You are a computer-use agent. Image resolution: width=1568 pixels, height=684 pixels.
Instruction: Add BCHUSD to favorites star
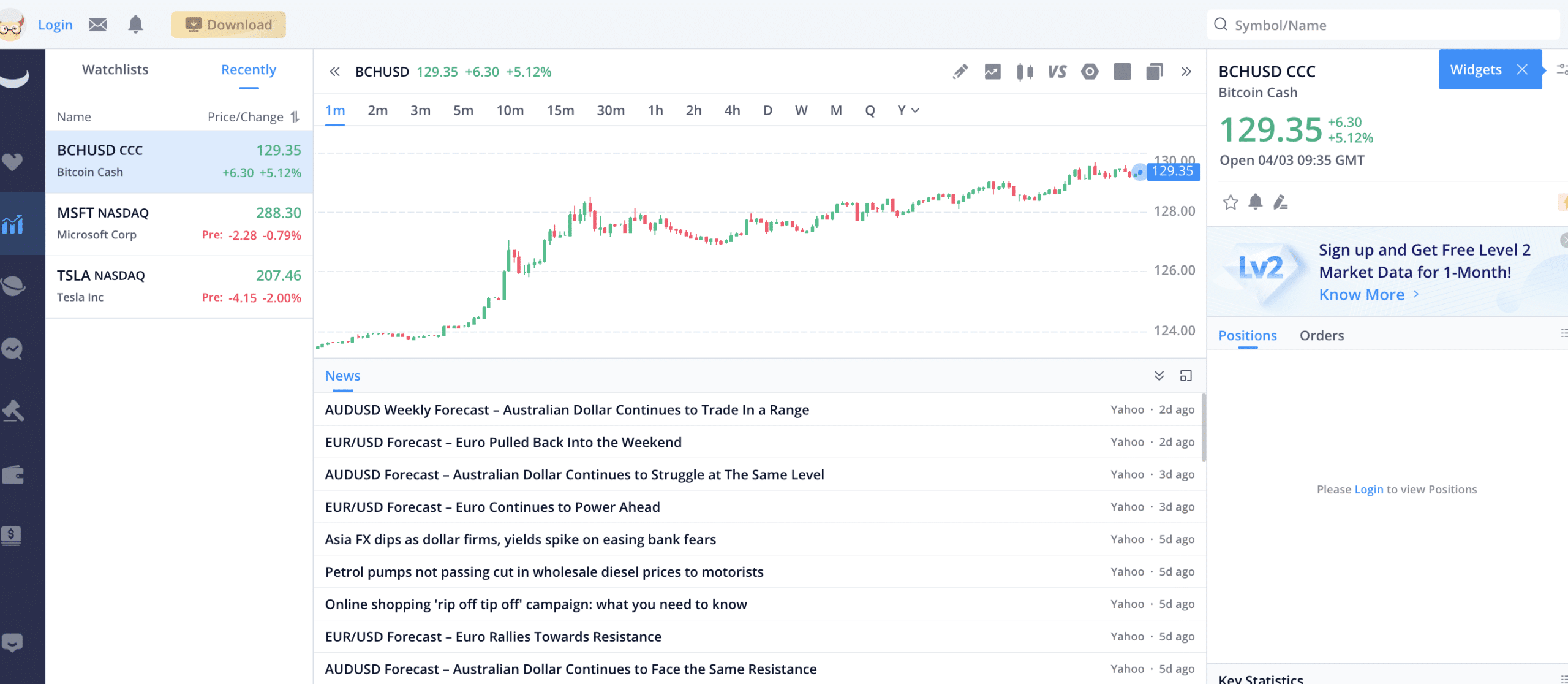tap(1230, 202)
